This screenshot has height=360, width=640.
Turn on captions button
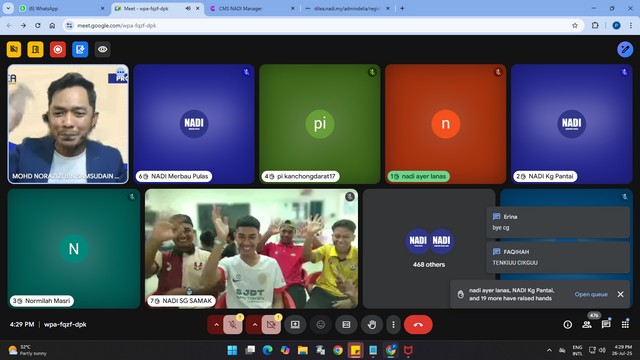346,325
